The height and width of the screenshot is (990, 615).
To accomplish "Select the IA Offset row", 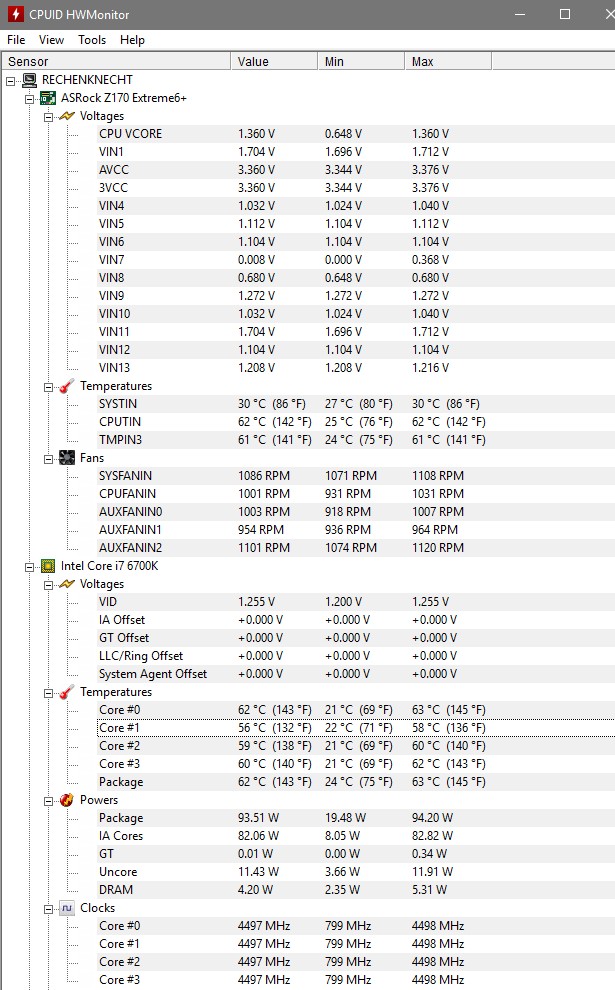I will click(x=355, y=620).
